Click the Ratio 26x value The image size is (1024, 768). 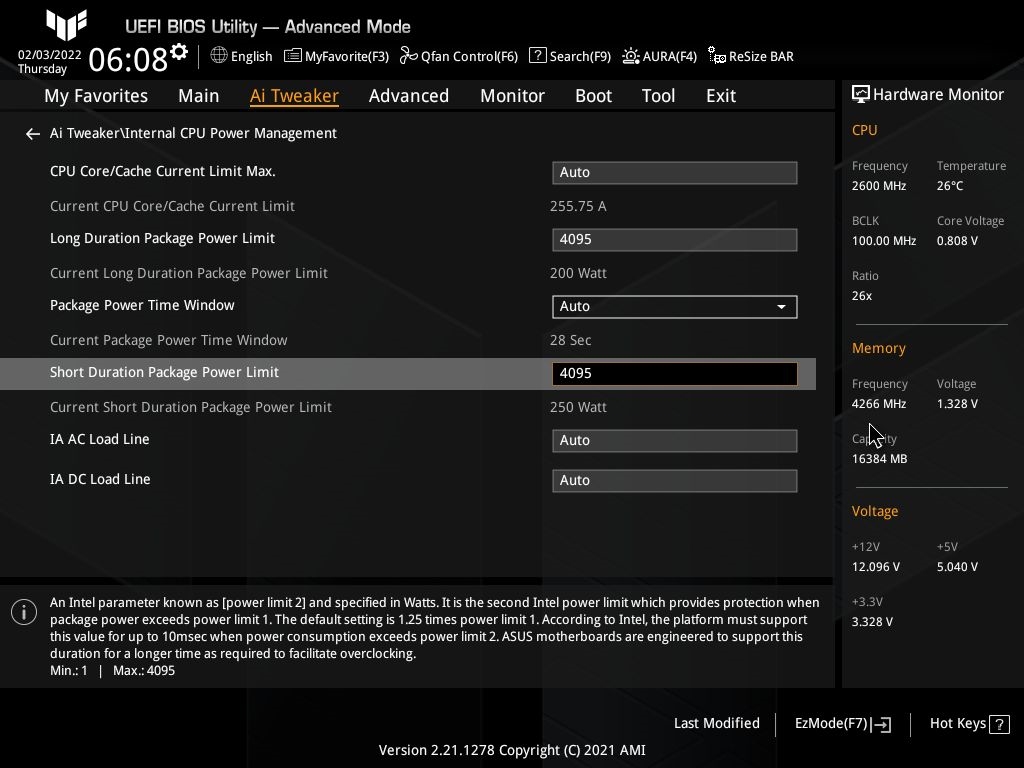[861, 296]
